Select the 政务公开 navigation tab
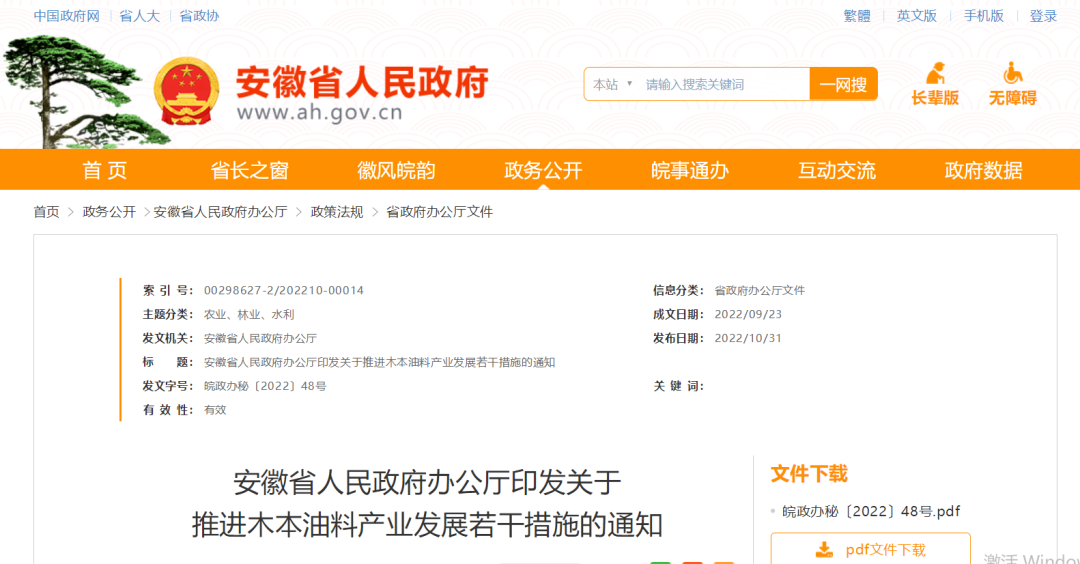 click(x=543, y=170)
